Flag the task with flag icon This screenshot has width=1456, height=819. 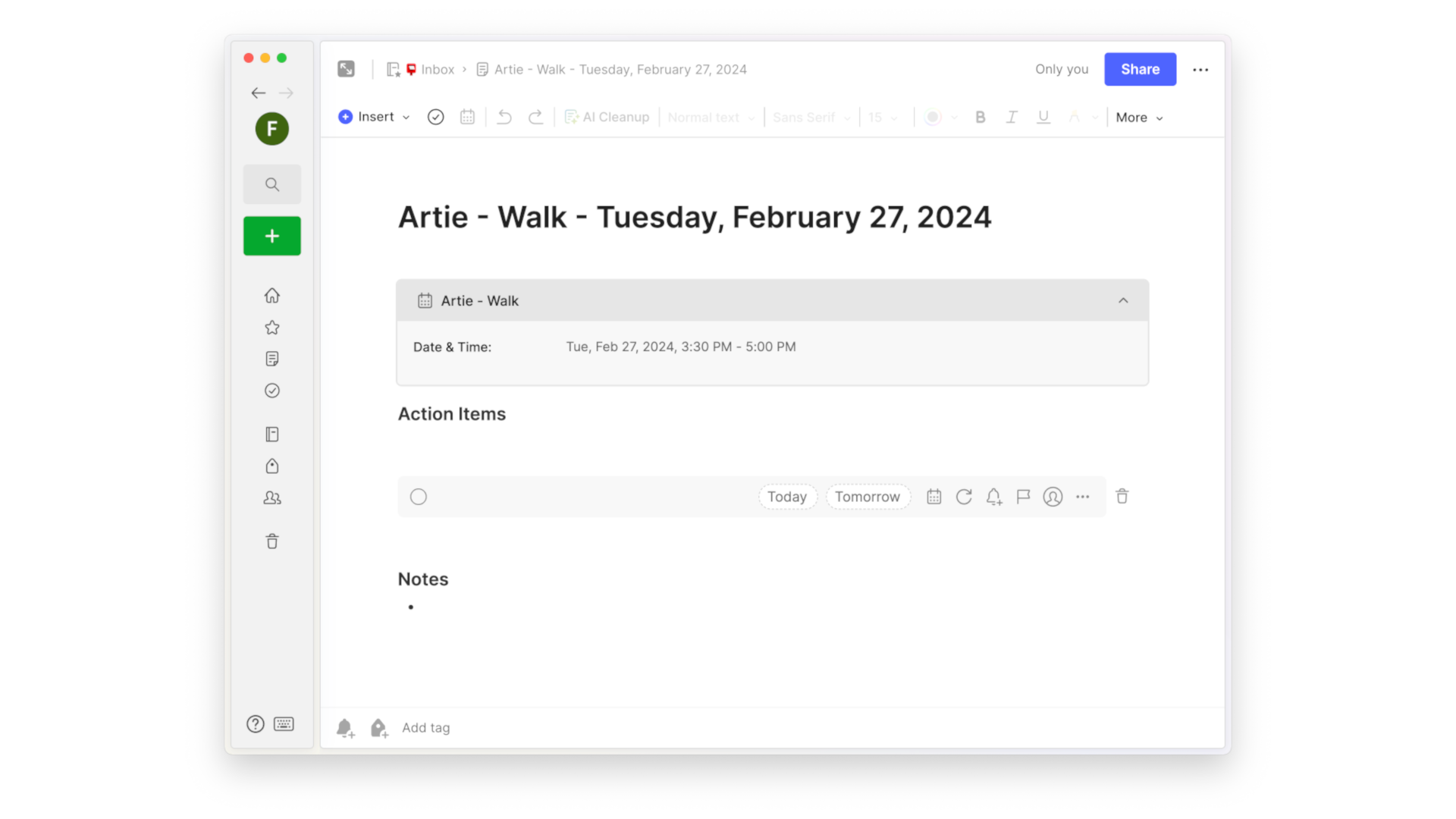pyautogui.click(x=1023, y=497)
